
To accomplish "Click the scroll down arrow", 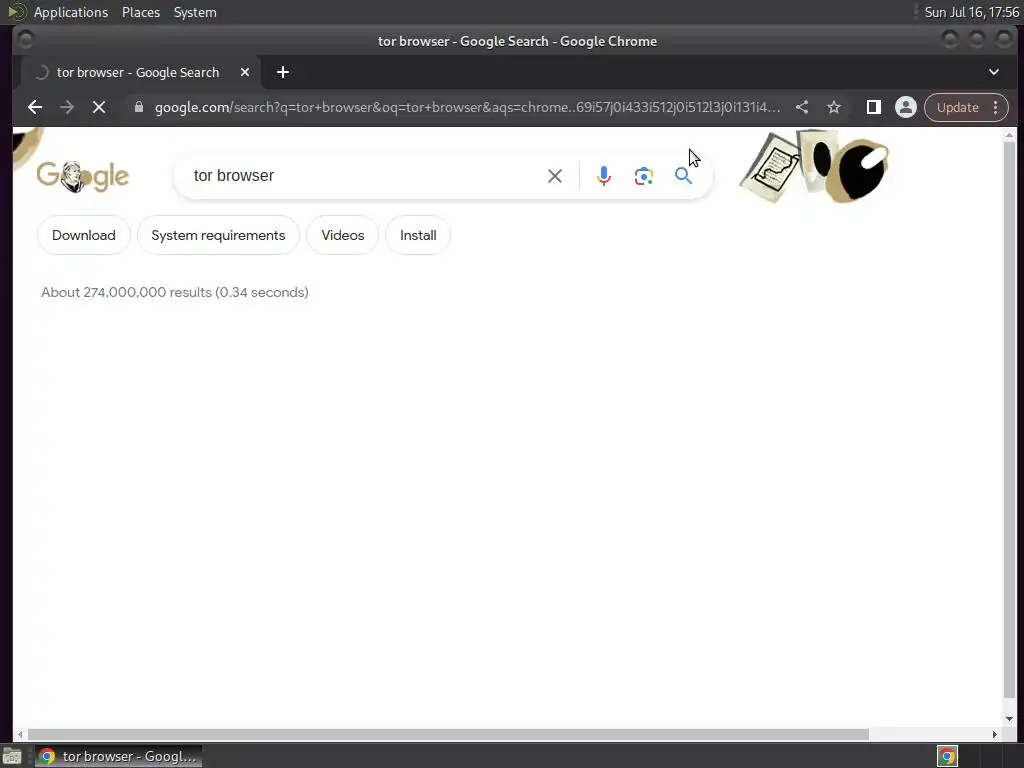I will pyautogui.click(x=1009, y=718).
